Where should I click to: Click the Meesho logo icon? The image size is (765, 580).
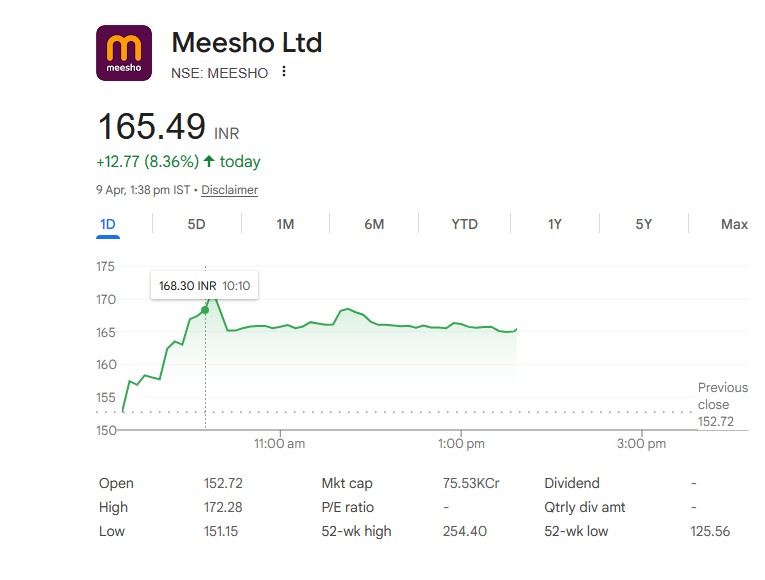coord(124,53)
